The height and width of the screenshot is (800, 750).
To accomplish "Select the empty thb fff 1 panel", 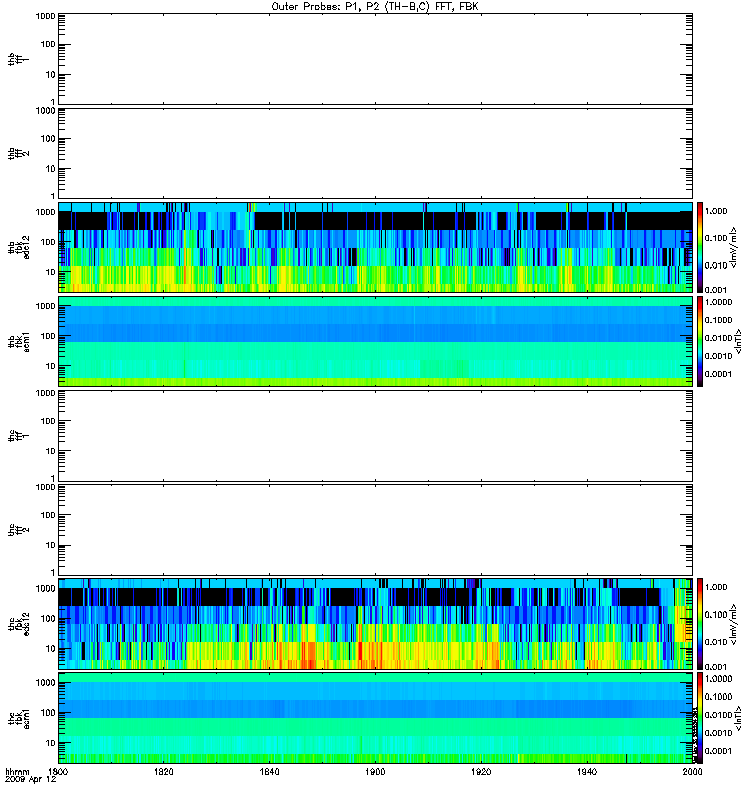I will [375, 59].
